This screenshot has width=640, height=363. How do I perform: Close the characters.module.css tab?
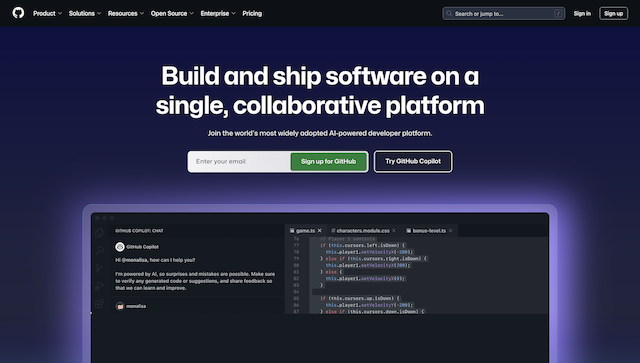pyautogui.click(x=394, y=231)
